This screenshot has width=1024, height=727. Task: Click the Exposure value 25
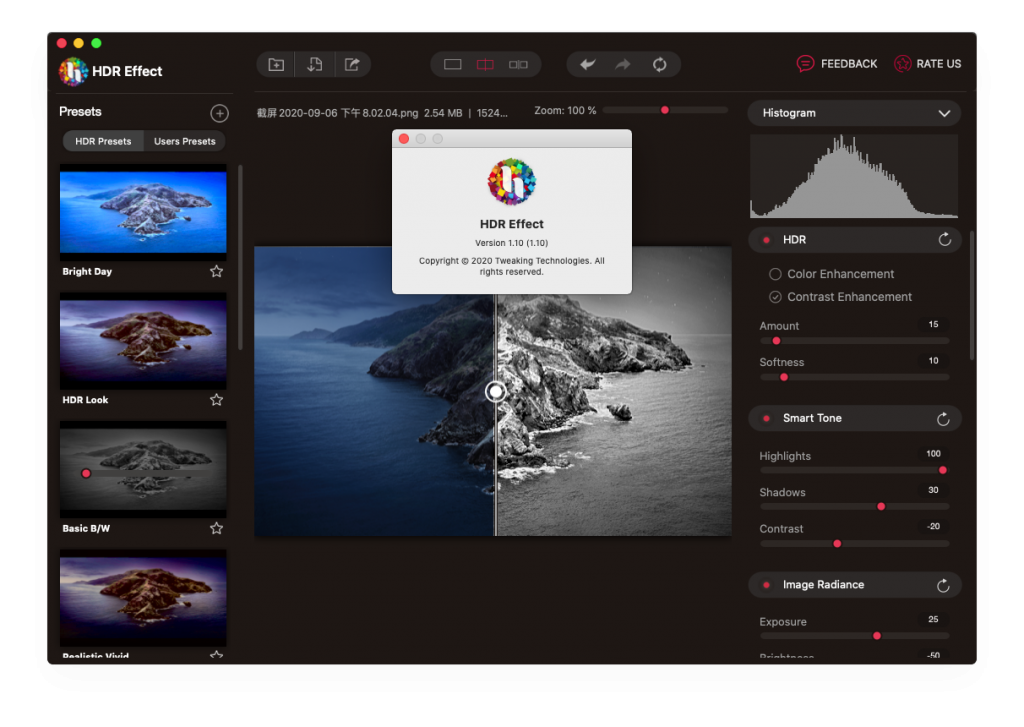[x=933, y=620]
